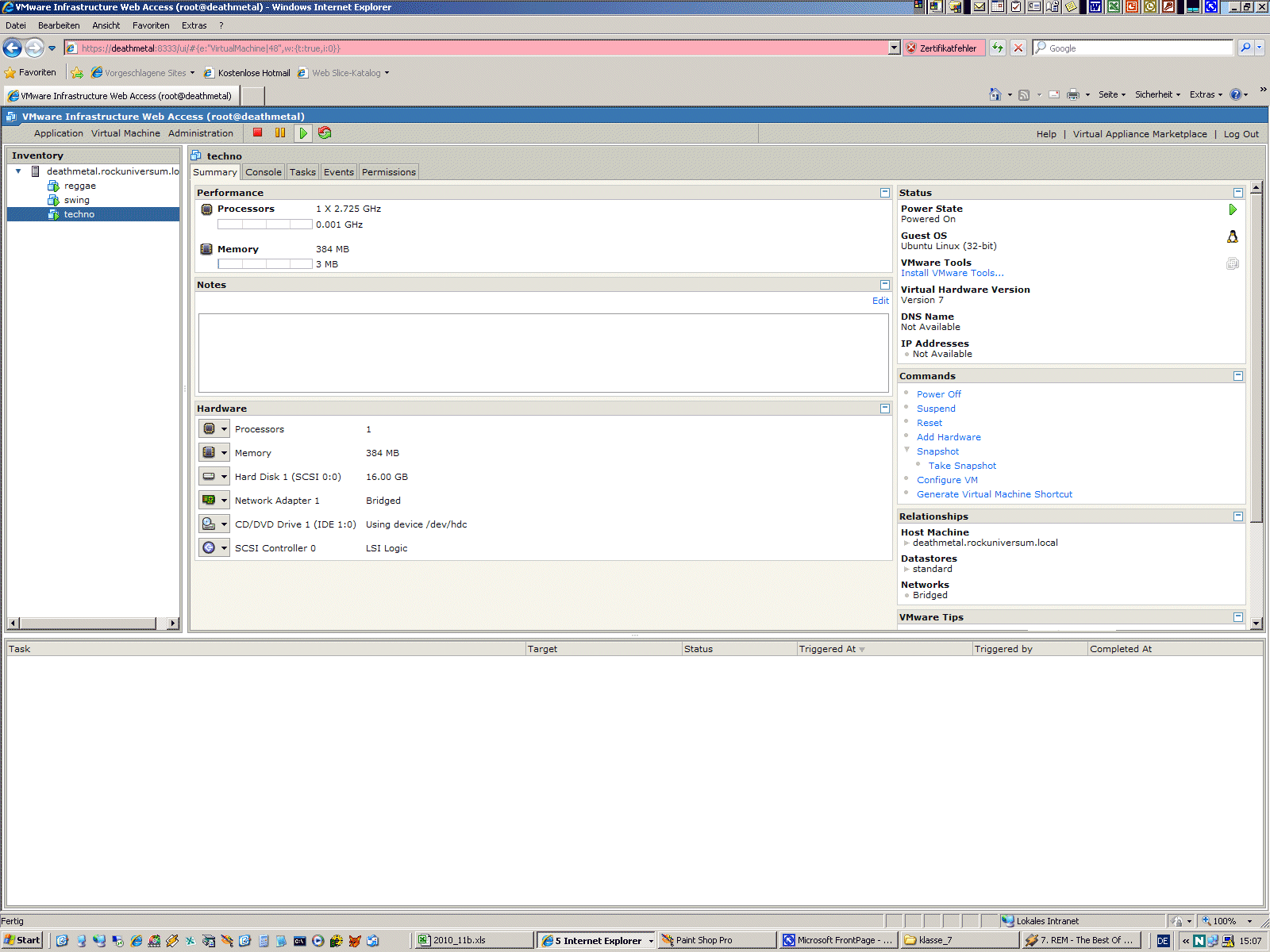Open the Help link
Viewport: 1270px width, 952px height.
coord(1046,134)
